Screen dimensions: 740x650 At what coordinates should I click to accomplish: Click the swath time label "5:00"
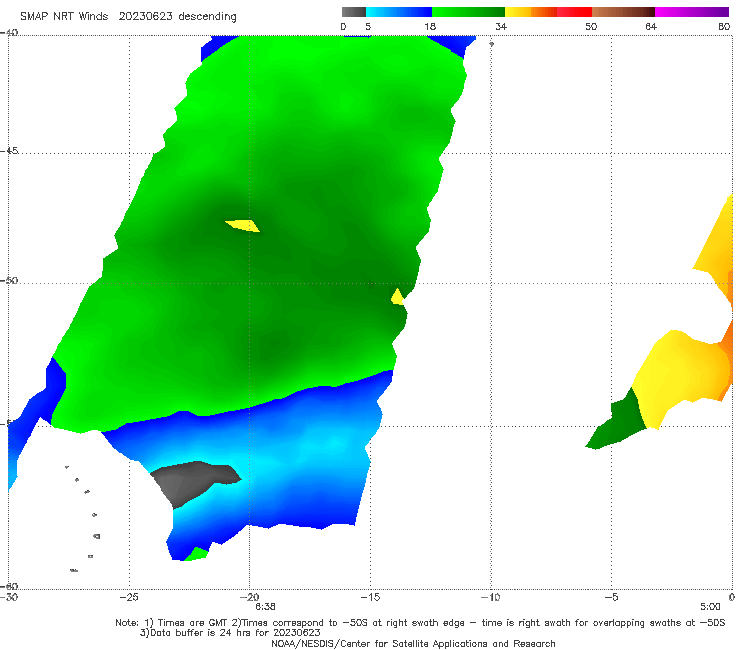tap(710, 607)
